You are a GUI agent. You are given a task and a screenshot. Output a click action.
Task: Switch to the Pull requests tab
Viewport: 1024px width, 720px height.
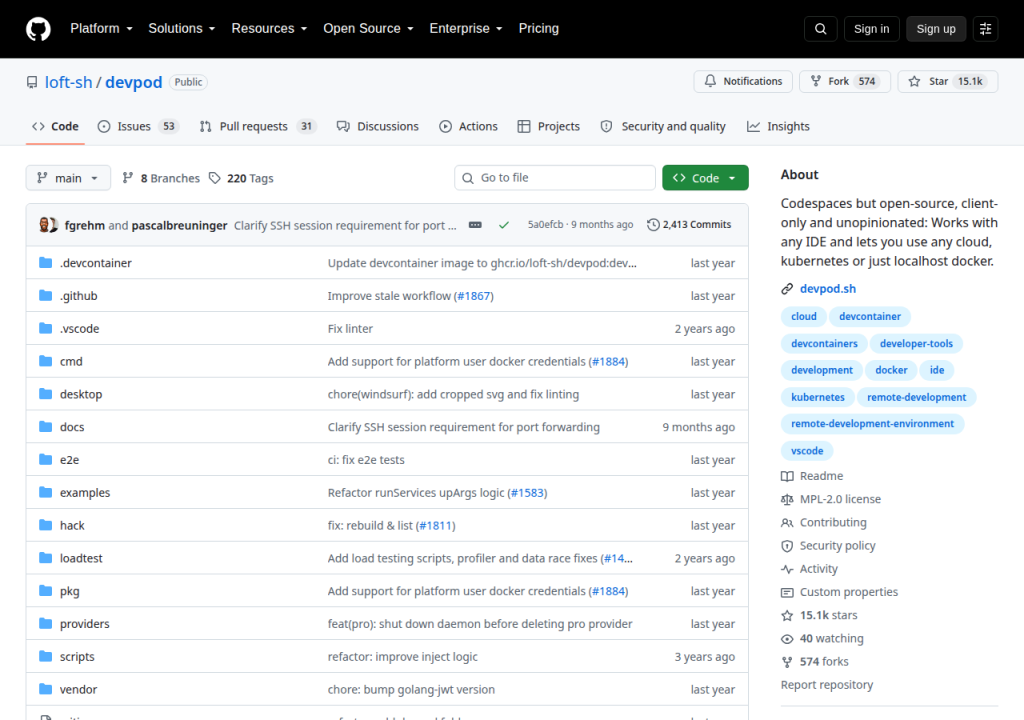pyautogui.click(x=258, y=126)
